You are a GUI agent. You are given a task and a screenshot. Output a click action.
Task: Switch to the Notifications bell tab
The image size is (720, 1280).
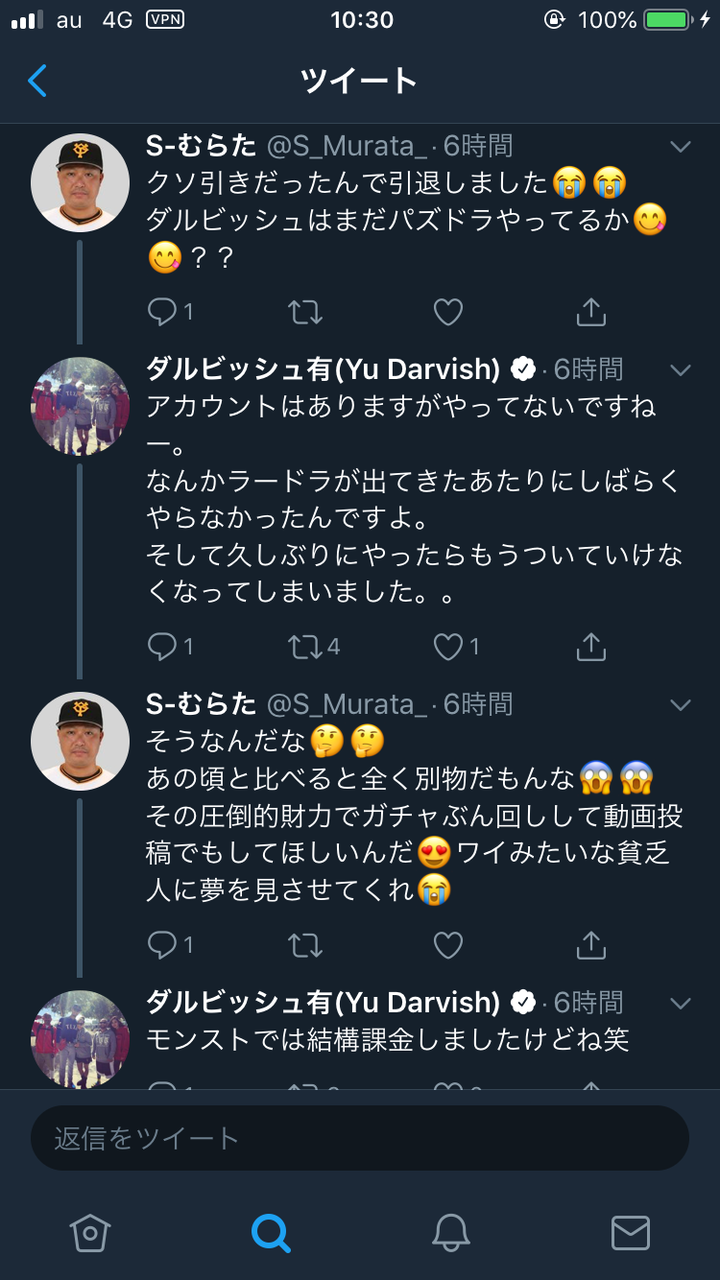(451, 1233)
